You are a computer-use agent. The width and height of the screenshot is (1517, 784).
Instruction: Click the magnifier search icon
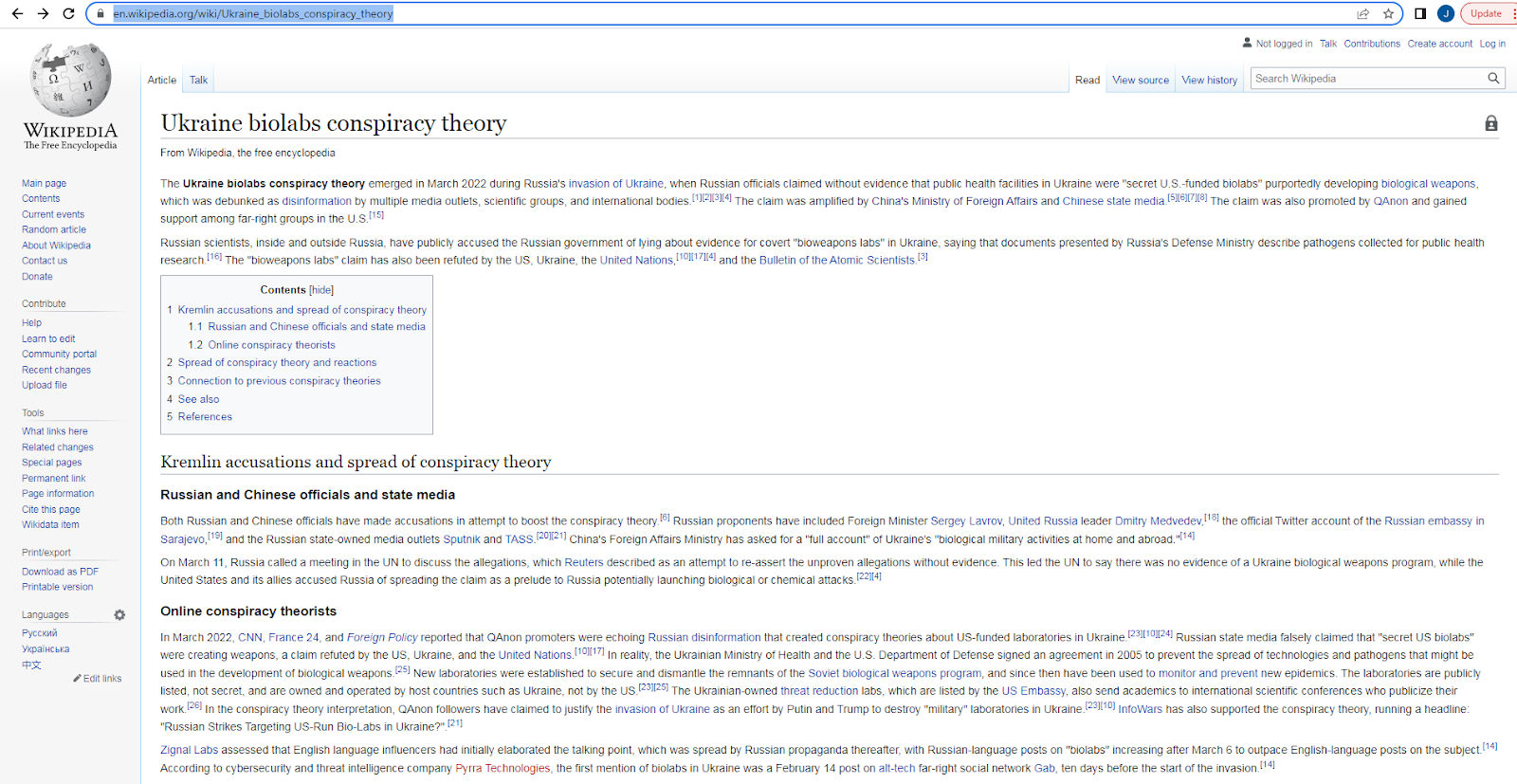1493,79
